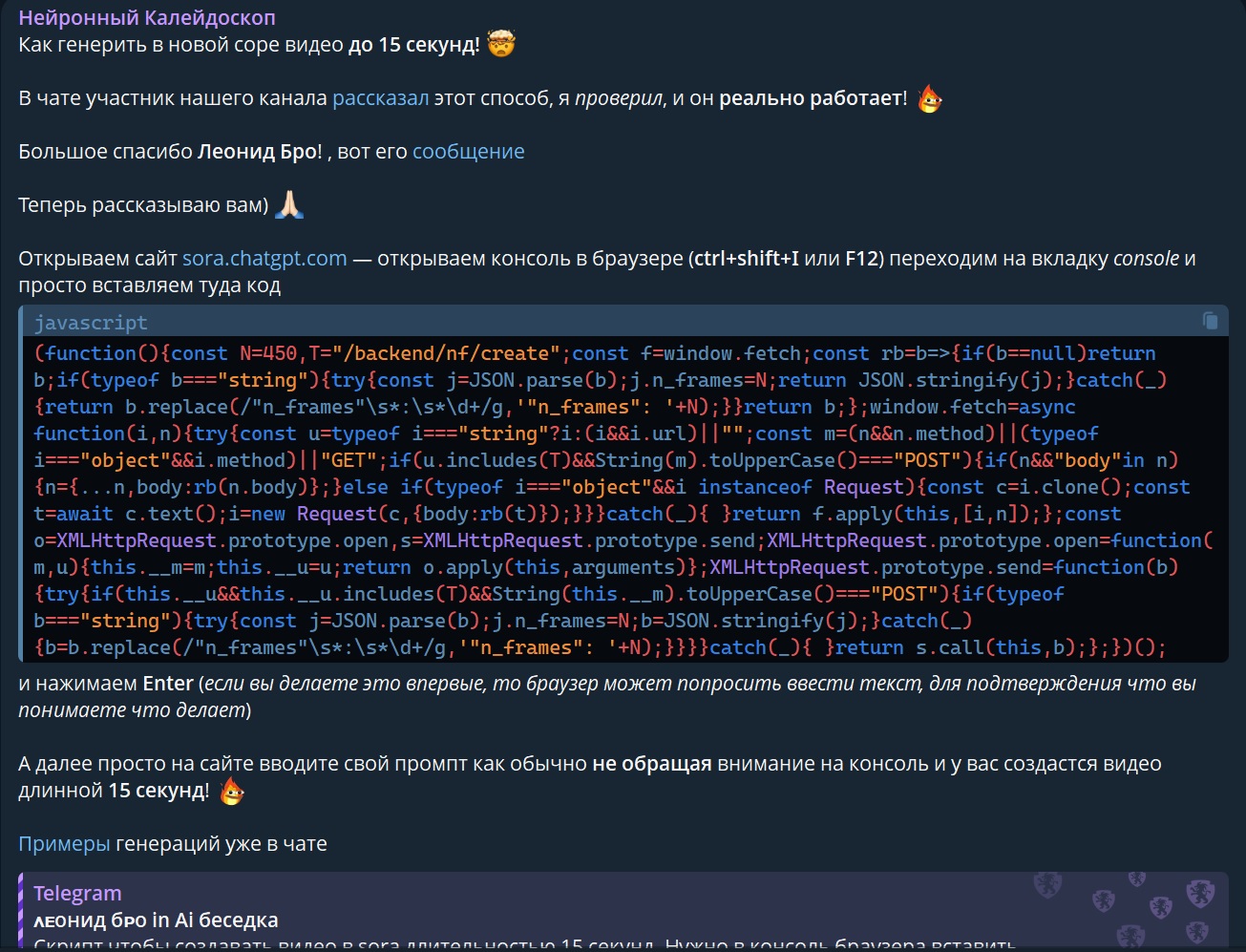Click the preview line "ʌеонид бро in Ai беседка"

click(156, 920)
